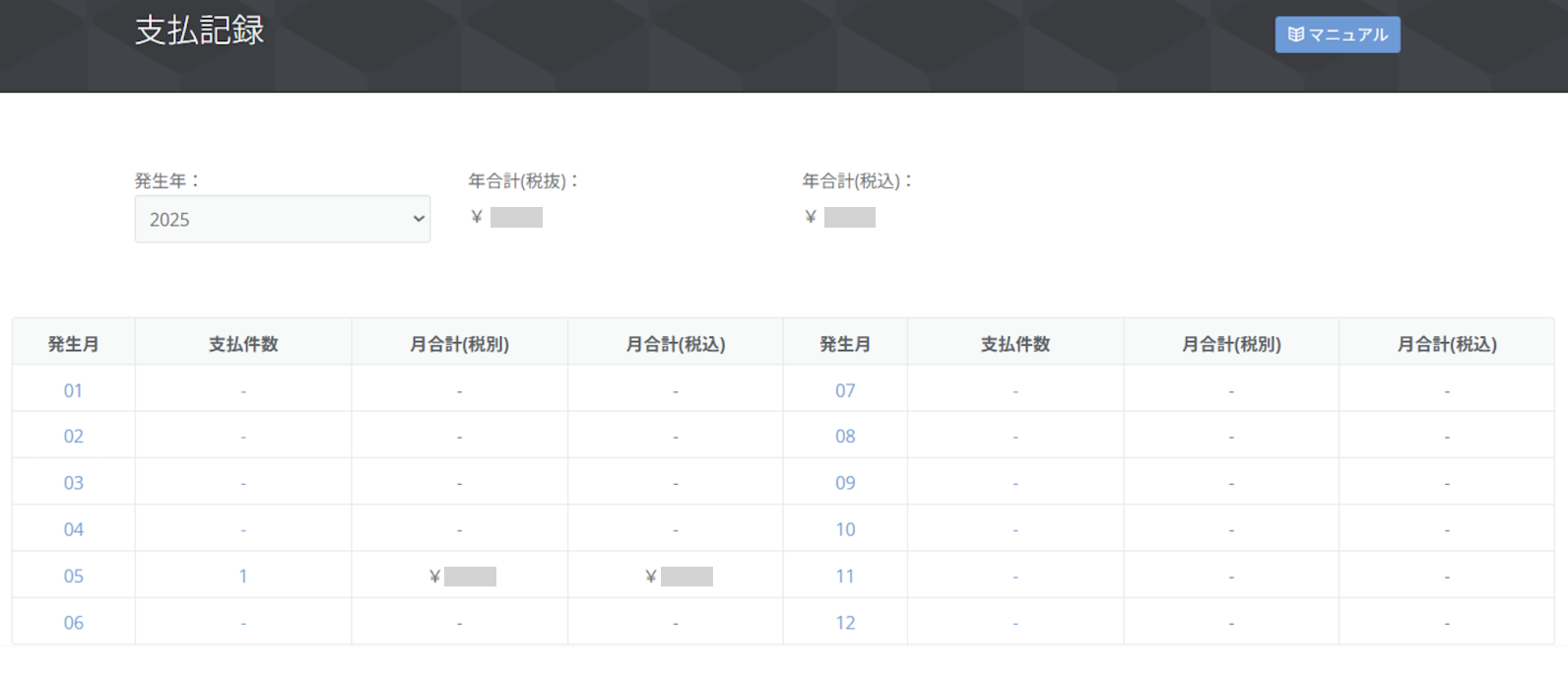This screenshot has width=1568, height=684.
Task: Open month 06 payment records
Action: click(73, 623)
